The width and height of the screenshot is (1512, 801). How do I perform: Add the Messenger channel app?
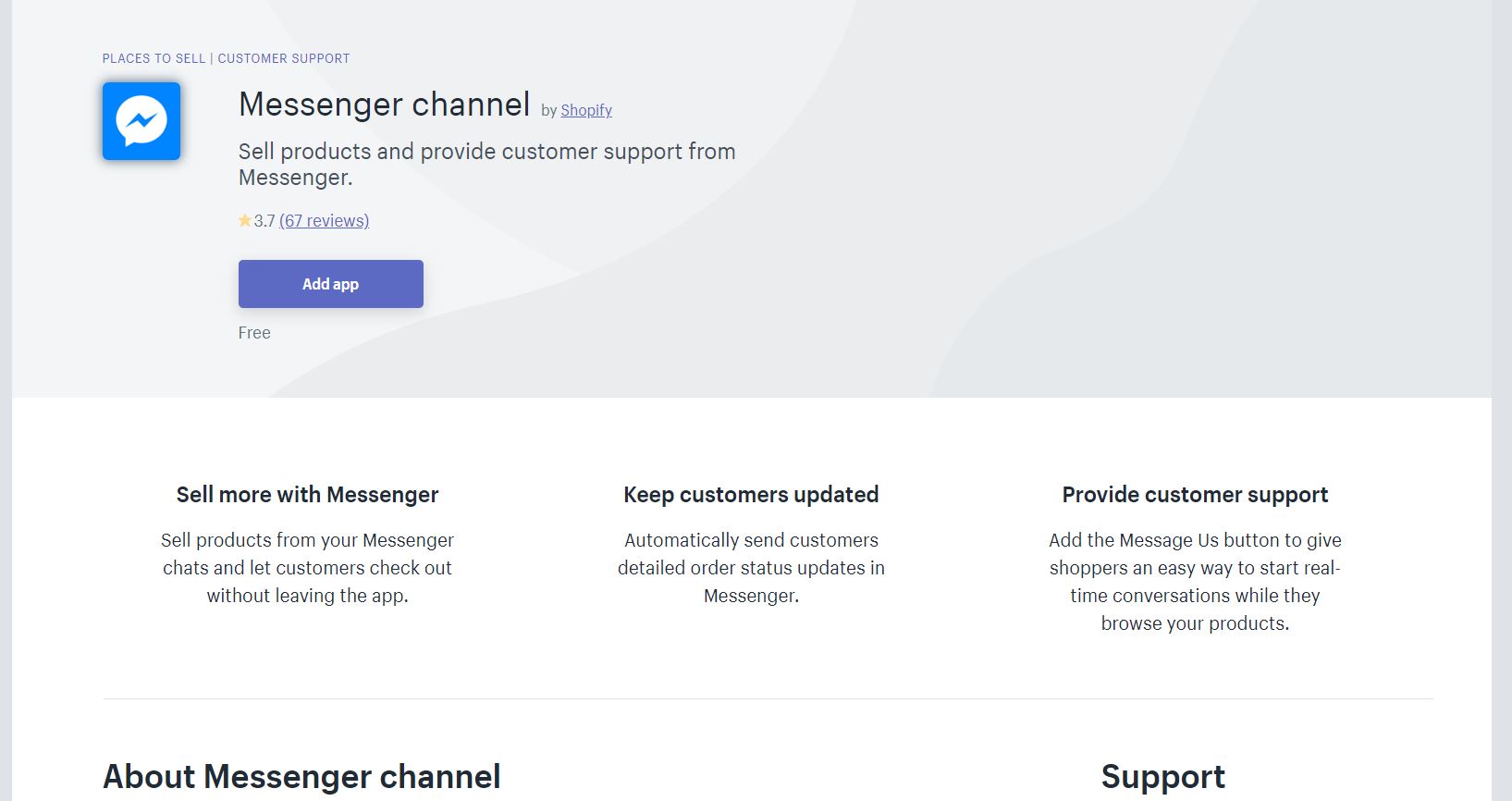pyautogui.click(x=331, y=284)
